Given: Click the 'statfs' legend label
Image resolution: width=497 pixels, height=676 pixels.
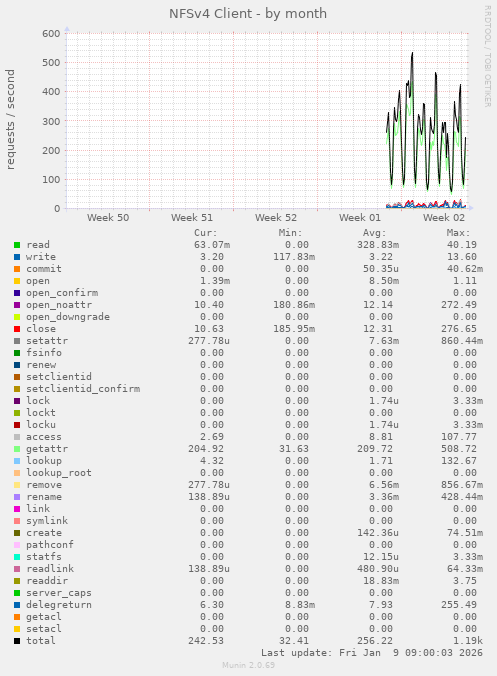Looking at the screenshot, I should pyautogui.click(x=44, y=557).
